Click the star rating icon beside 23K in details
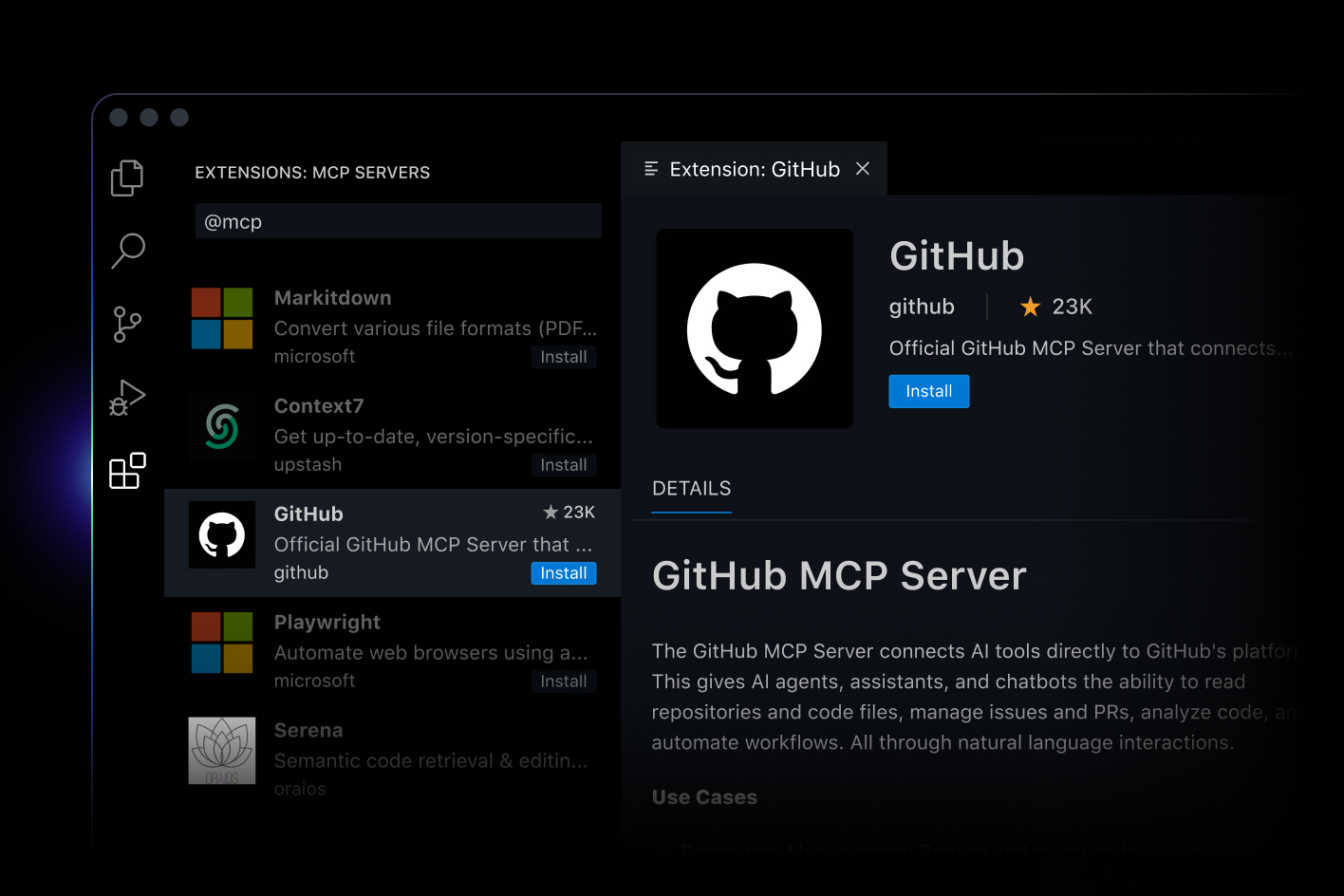Screen dimensions: 1344x896 coord(1030,307)
